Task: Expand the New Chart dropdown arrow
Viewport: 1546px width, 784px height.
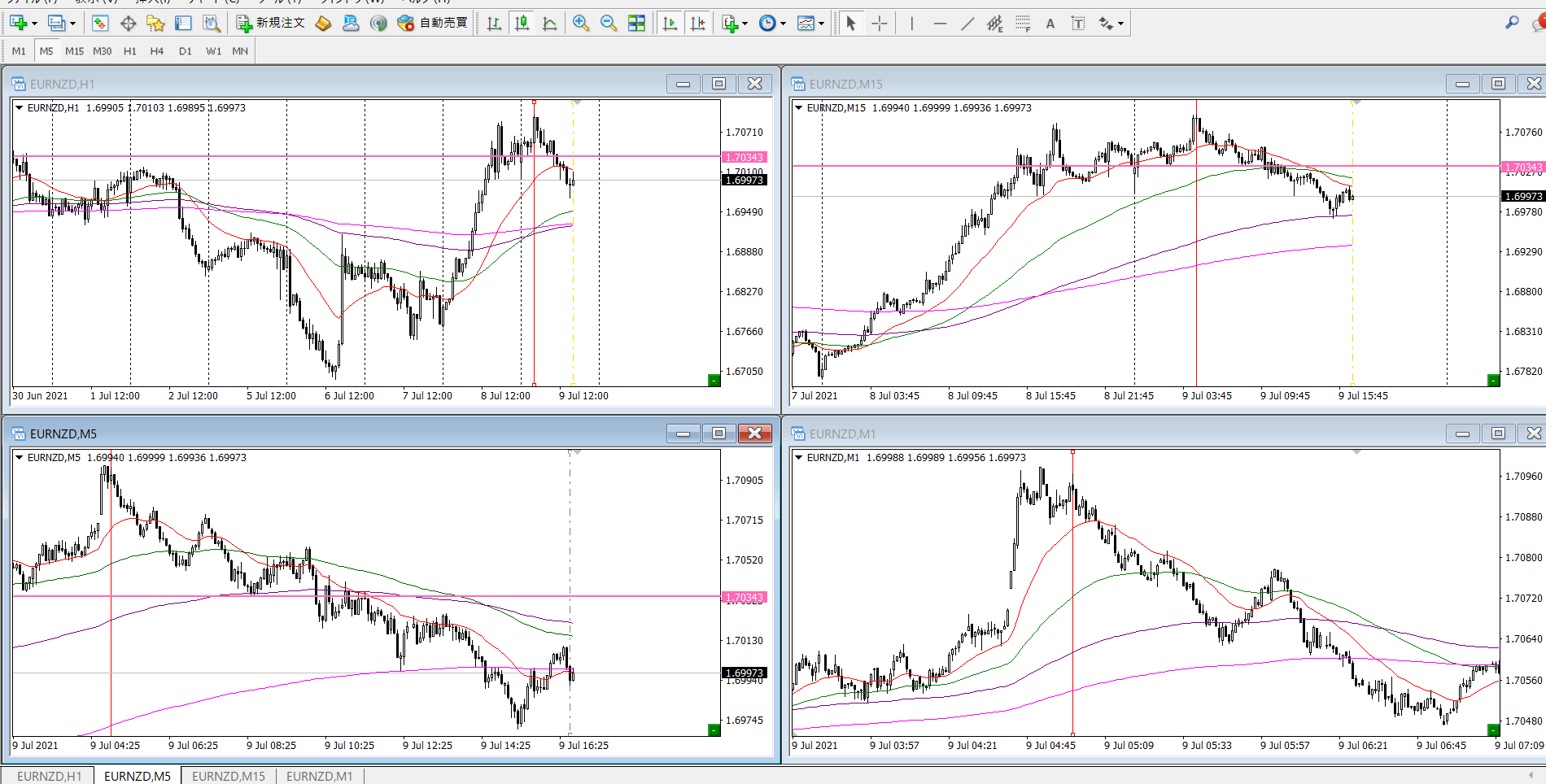Action: [34, 23]
